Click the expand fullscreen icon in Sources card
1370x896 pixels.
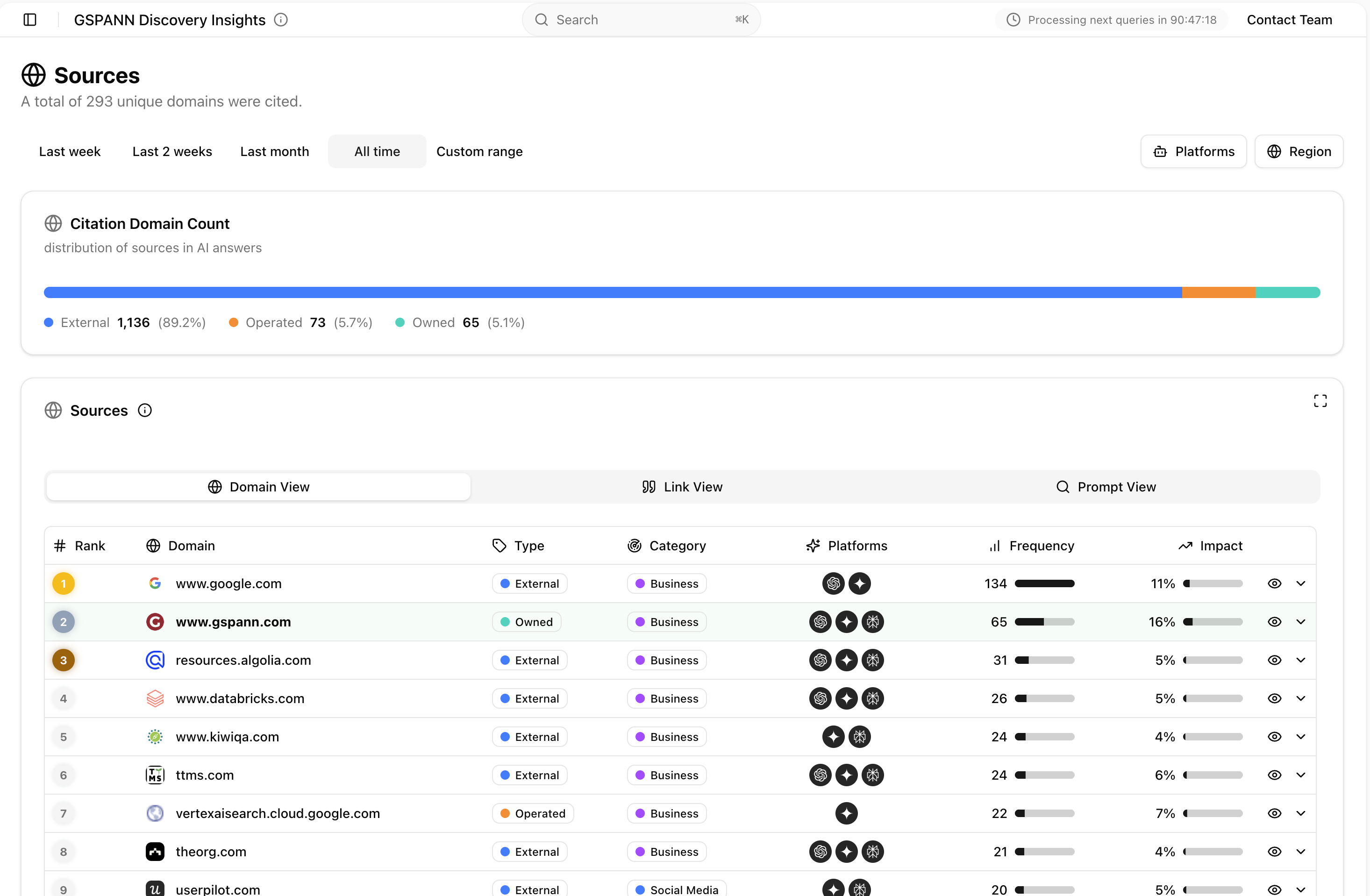point(1320,400)
